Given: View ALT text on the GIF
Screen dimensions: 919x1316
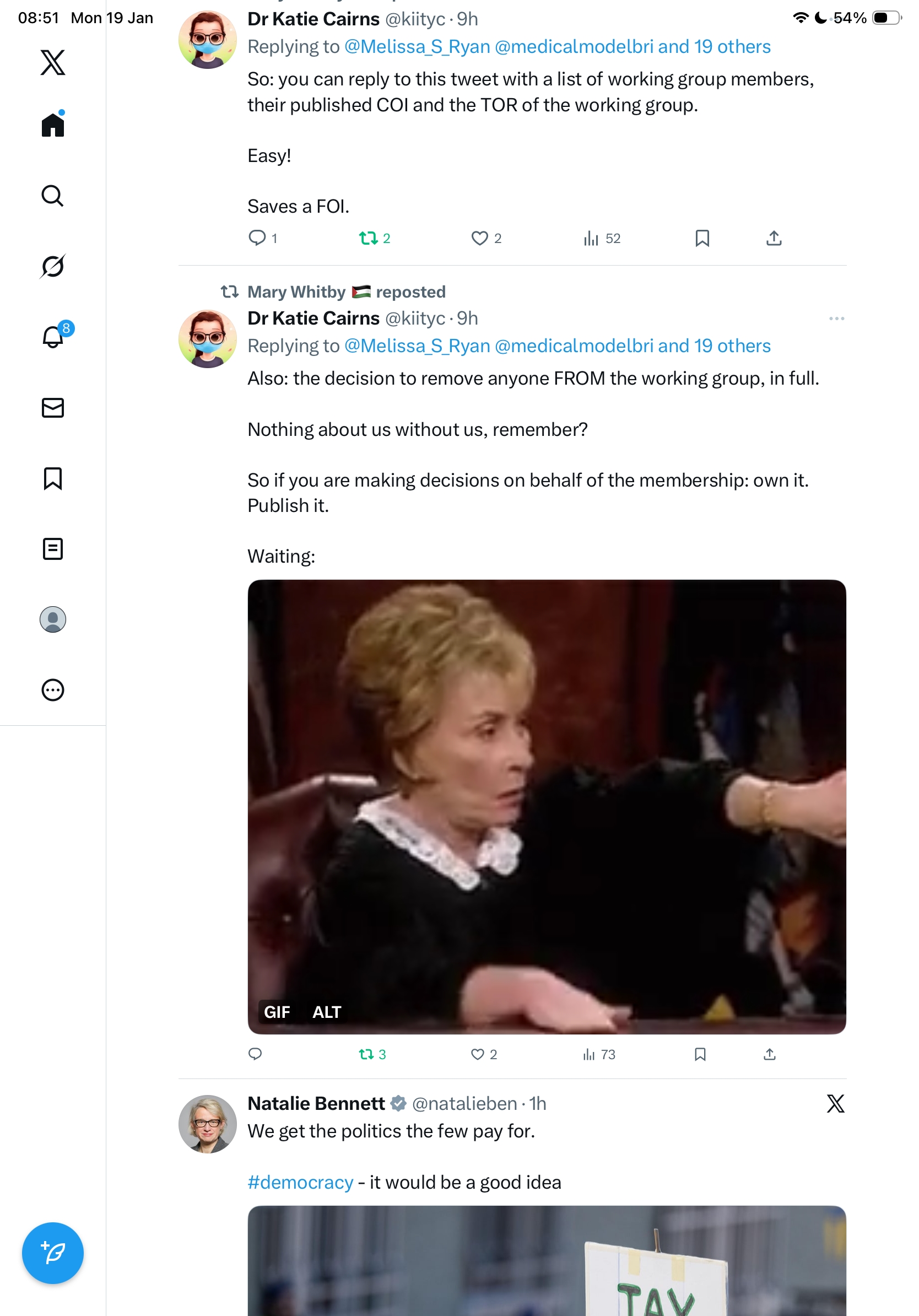Looking at the screenshot, I should point(327,1012).
